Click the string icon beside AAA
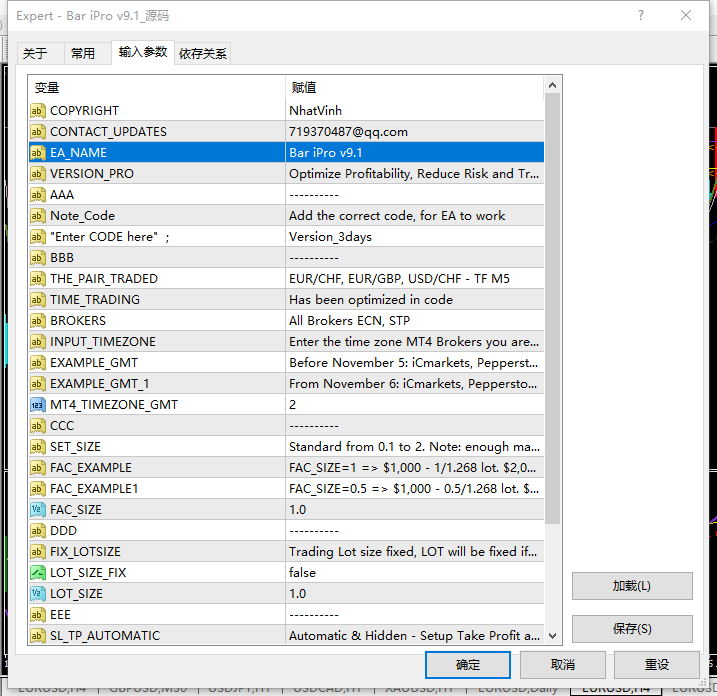Screen dimensions: 717x696 38,195
